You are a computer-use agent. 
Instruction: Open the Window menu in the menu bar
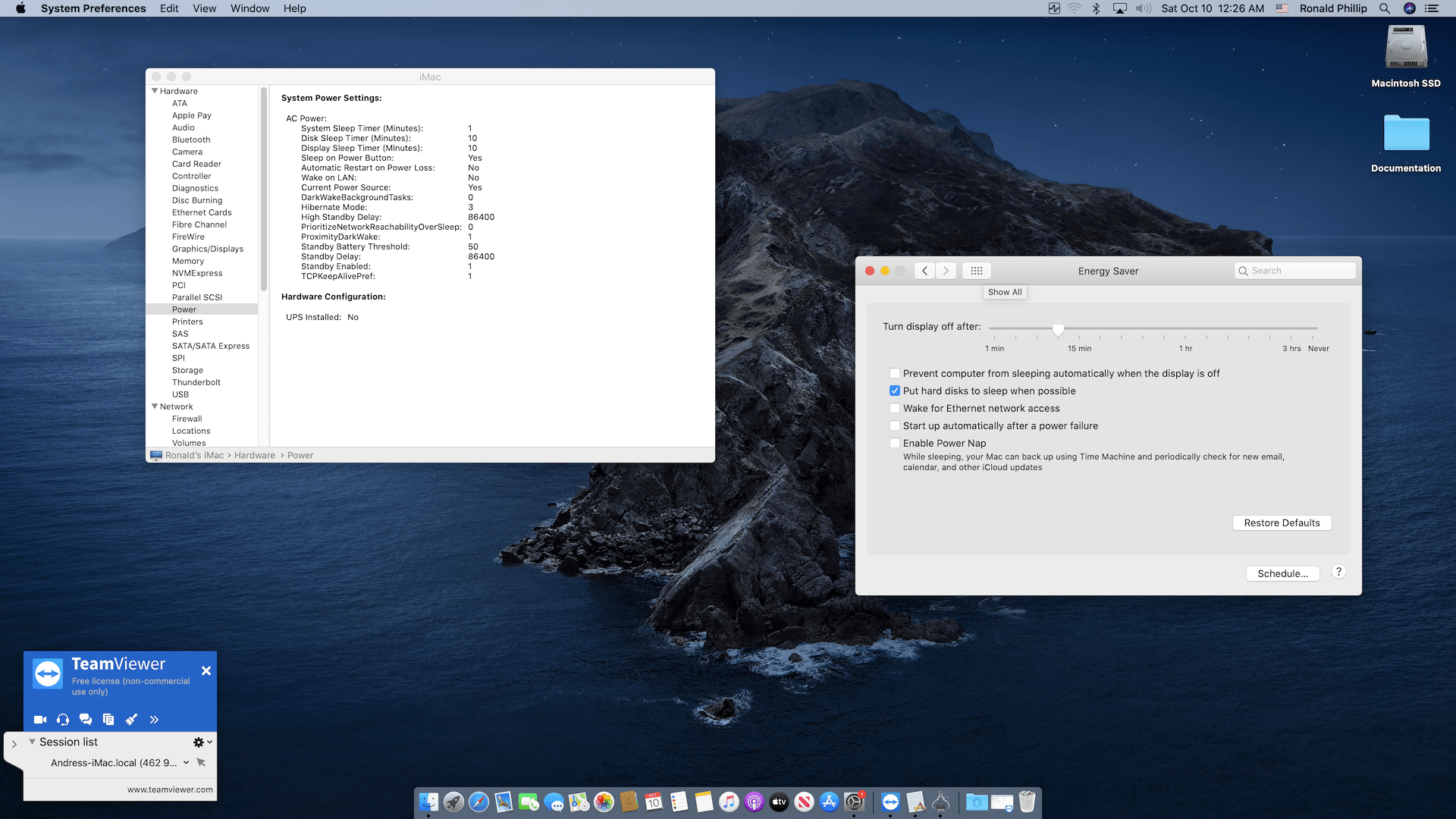(249, 8)
